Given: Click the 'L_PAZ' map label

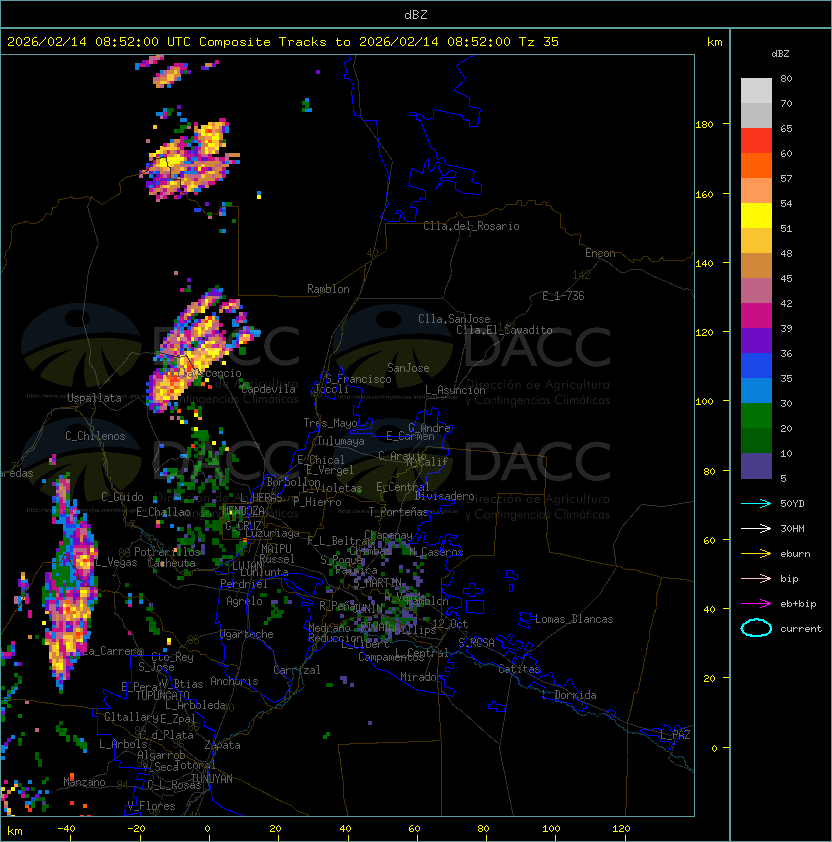Looking at the screenshot, I should [675, 735].
